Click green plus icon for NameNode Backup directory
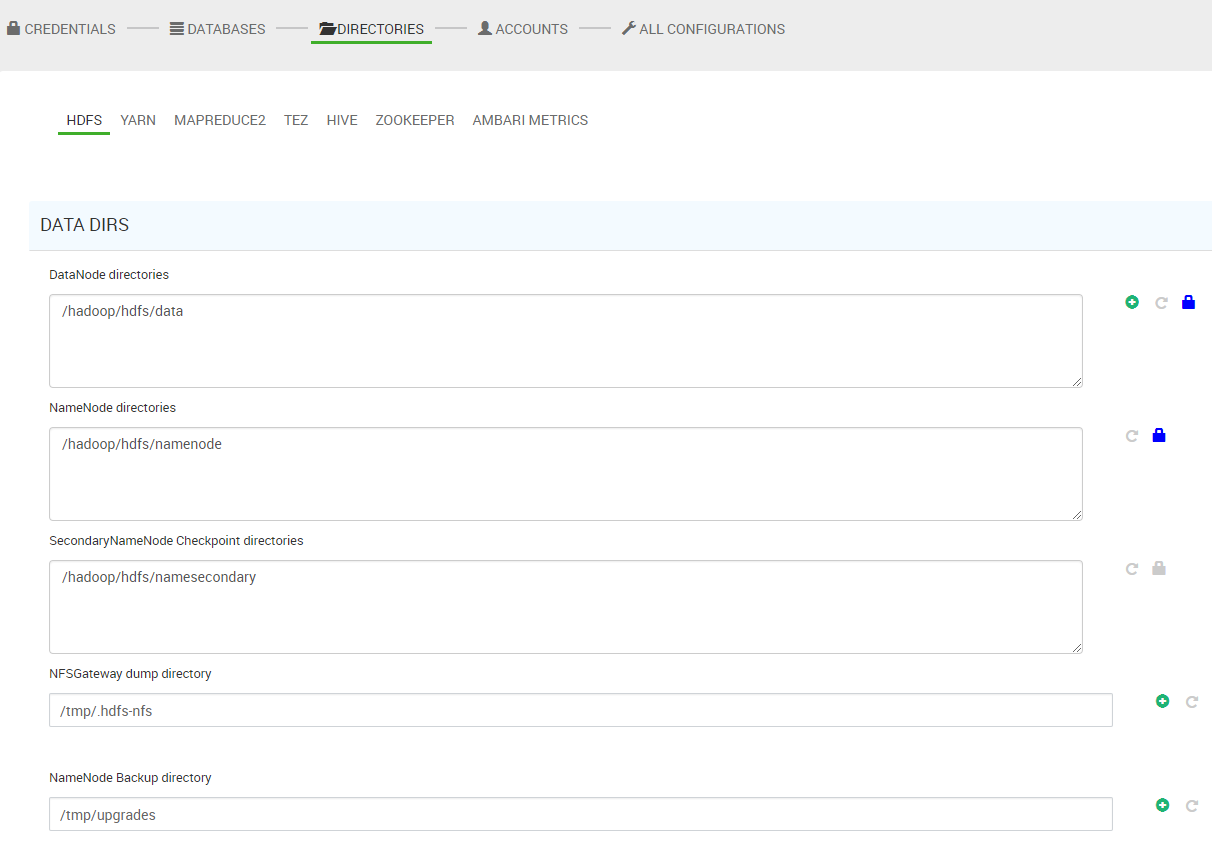This screenshot has width=1212, height=855. 1162,805
